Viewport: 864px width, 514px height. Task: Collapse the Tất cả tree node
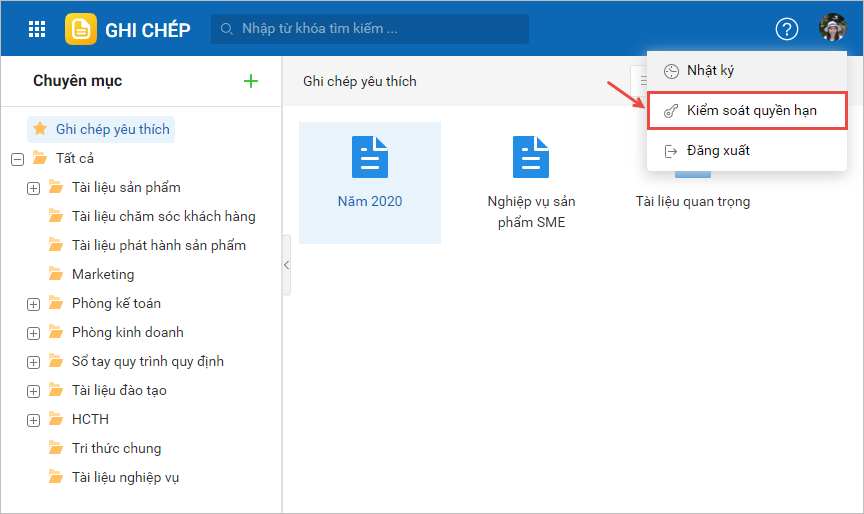16,159
